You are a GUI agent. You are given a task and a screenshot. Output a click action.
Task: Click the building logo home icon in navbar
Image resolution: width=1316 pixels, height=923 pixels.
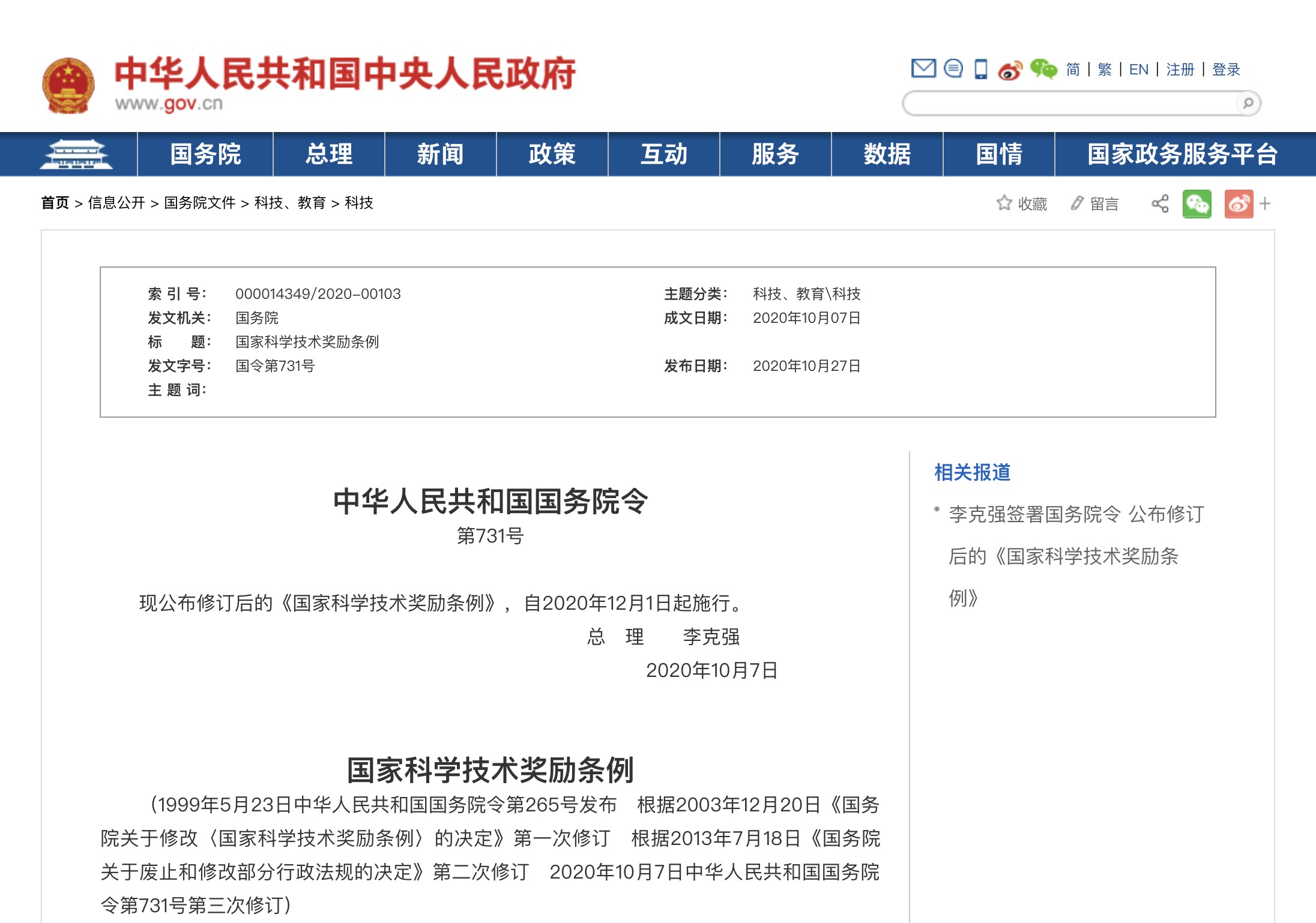[x=76, y=154]
